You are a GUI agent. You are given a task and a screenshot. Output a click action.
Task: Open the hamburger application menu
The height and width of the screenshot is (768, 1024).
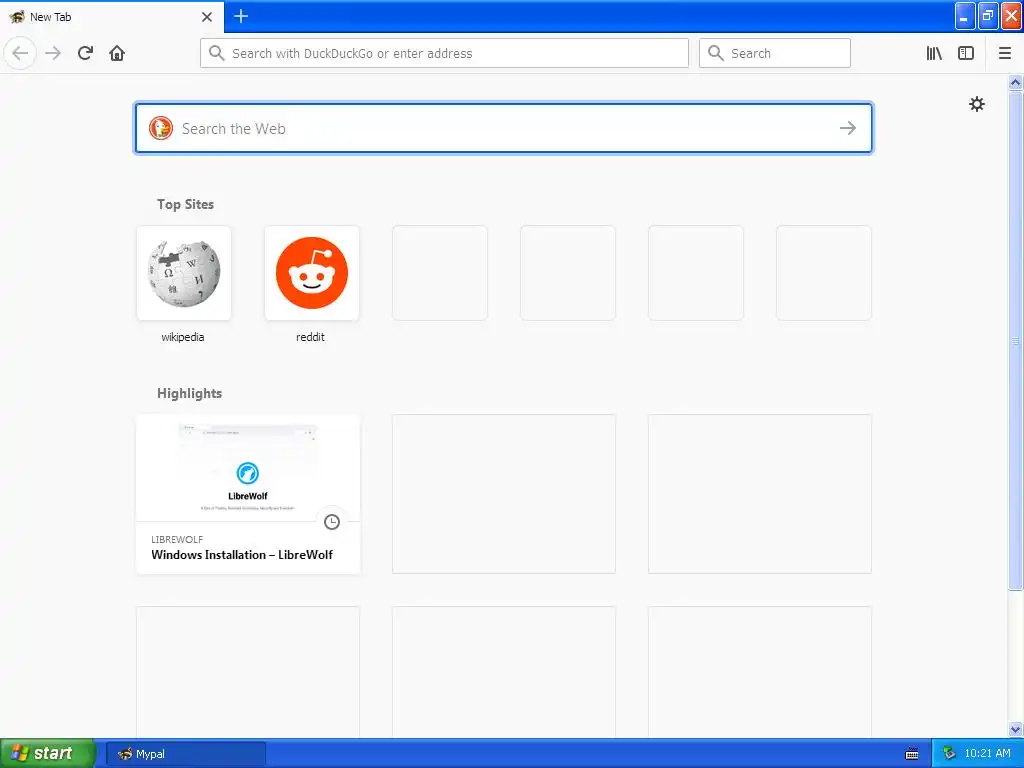click(x=1005, y=53)
